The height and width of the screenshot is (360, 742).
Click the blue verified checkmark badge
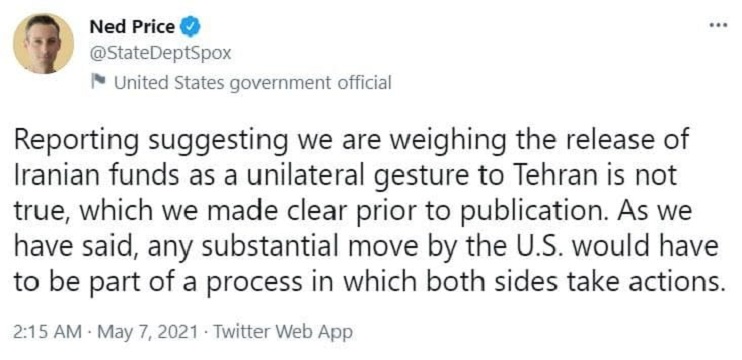tap(191, 27)
